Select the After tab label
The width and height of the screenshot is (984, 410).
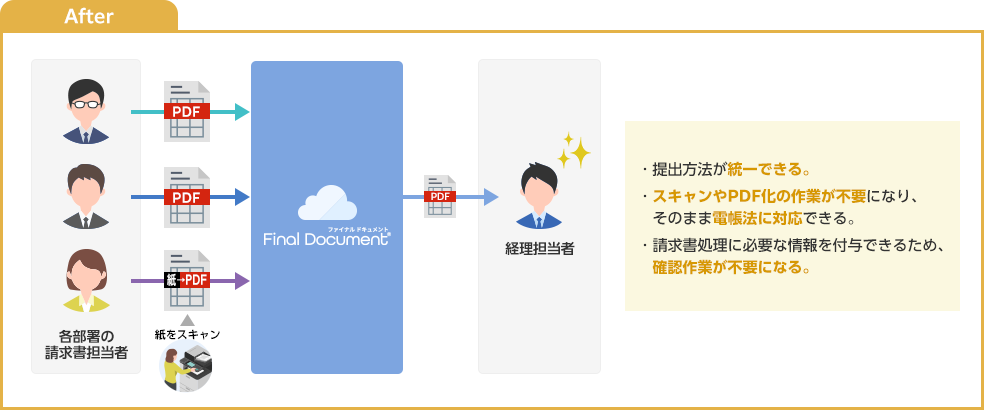click(x=90, y=16)
